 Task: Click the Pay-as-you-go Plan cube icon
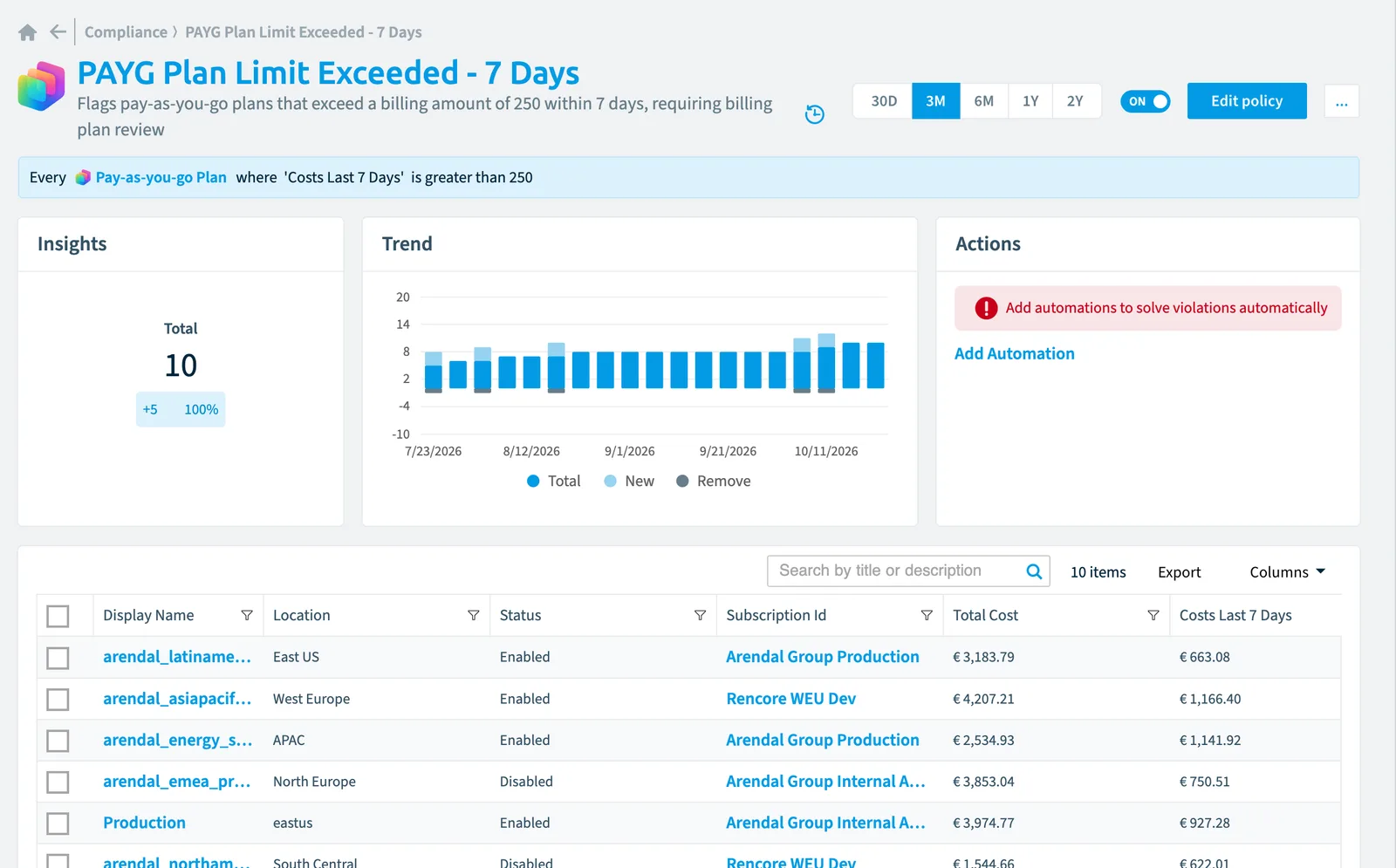pos(83,178)
